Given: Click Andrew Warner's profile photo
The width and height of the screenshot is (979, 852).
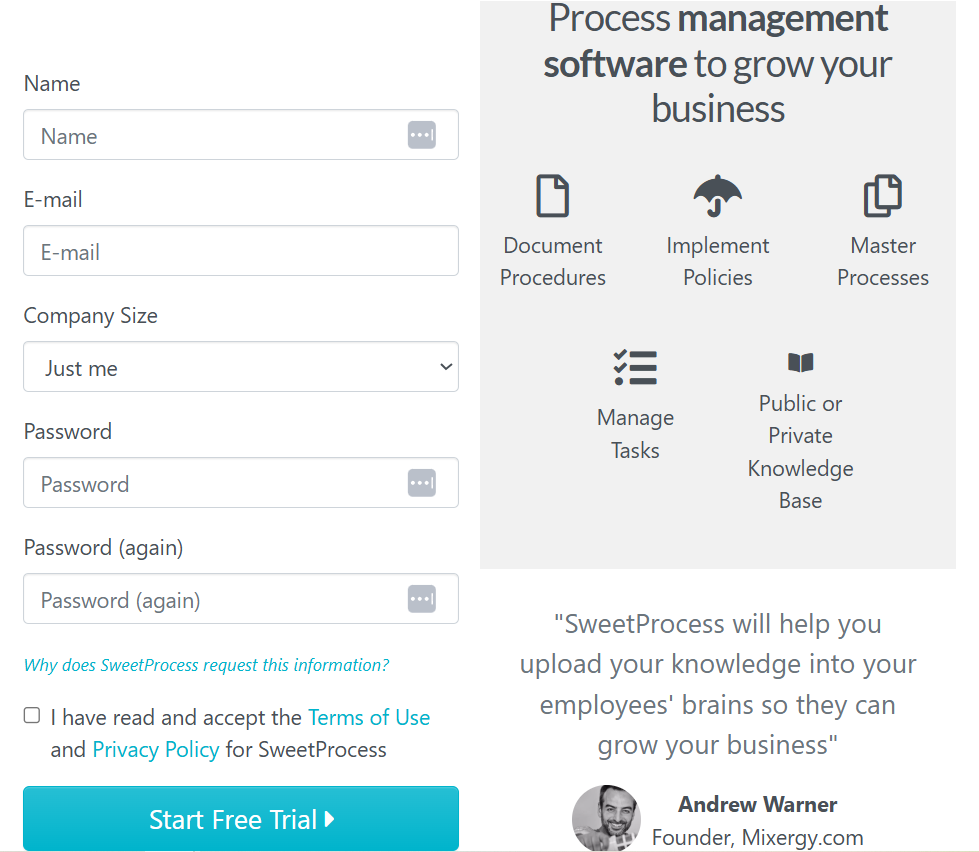Looking at the screenshot, I should [x=605, y=819].
